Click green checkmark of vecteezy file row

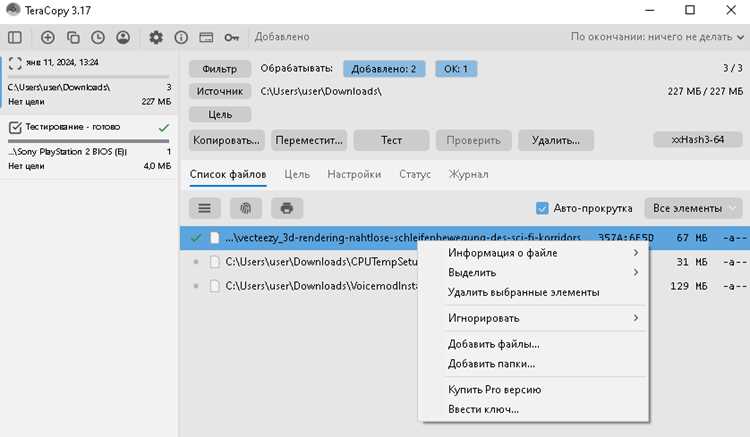pyautogui.click(x=196, y=237)
